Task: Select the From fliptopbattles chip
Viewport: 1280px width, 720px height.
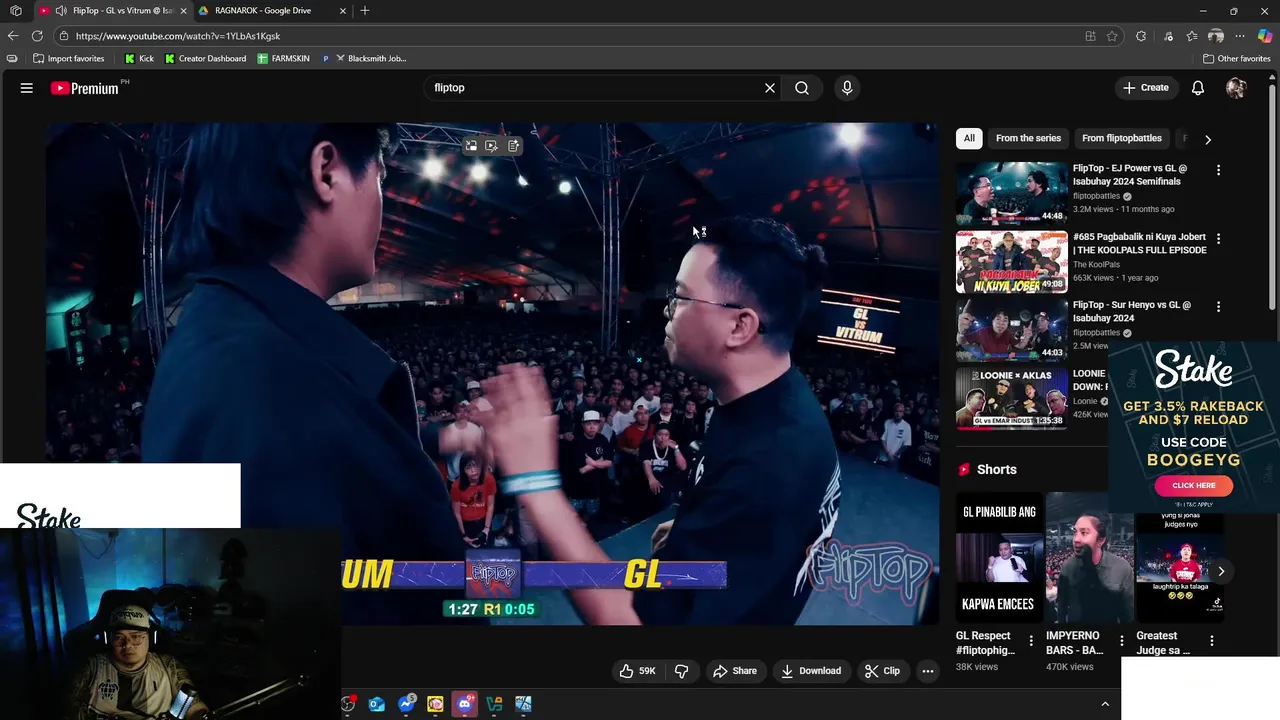Action: (1122, 138)
